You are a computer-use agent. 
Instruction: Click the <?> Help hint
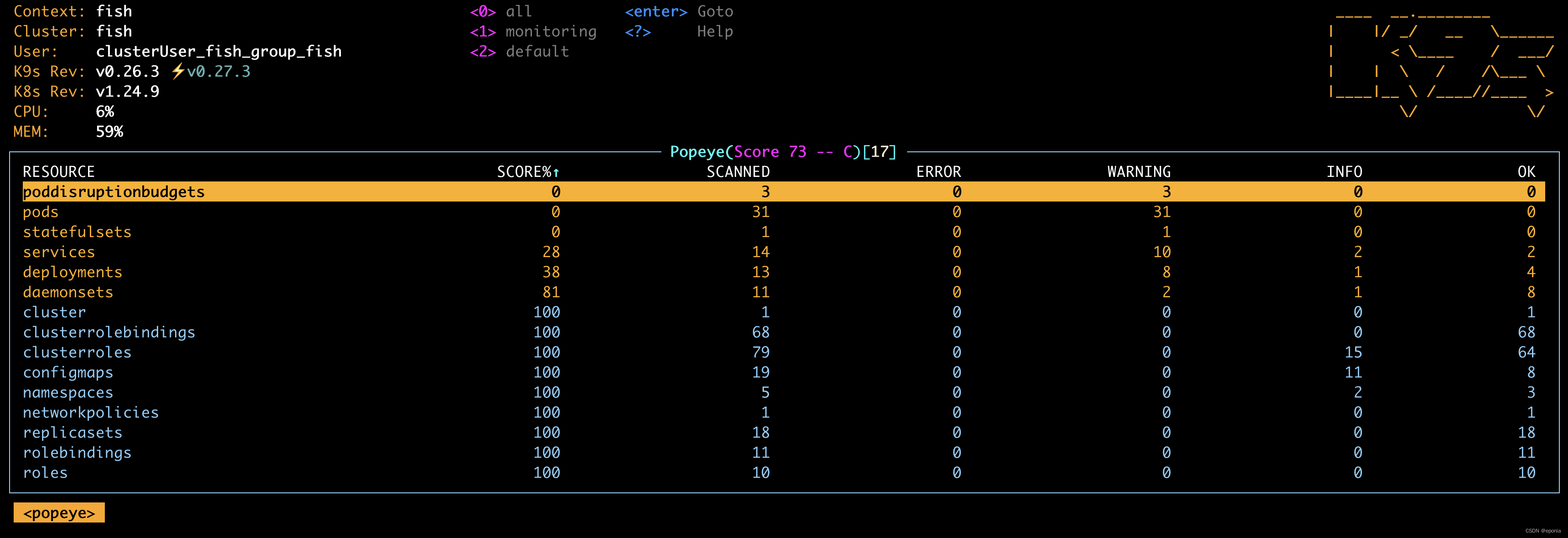tap(679, 31)
